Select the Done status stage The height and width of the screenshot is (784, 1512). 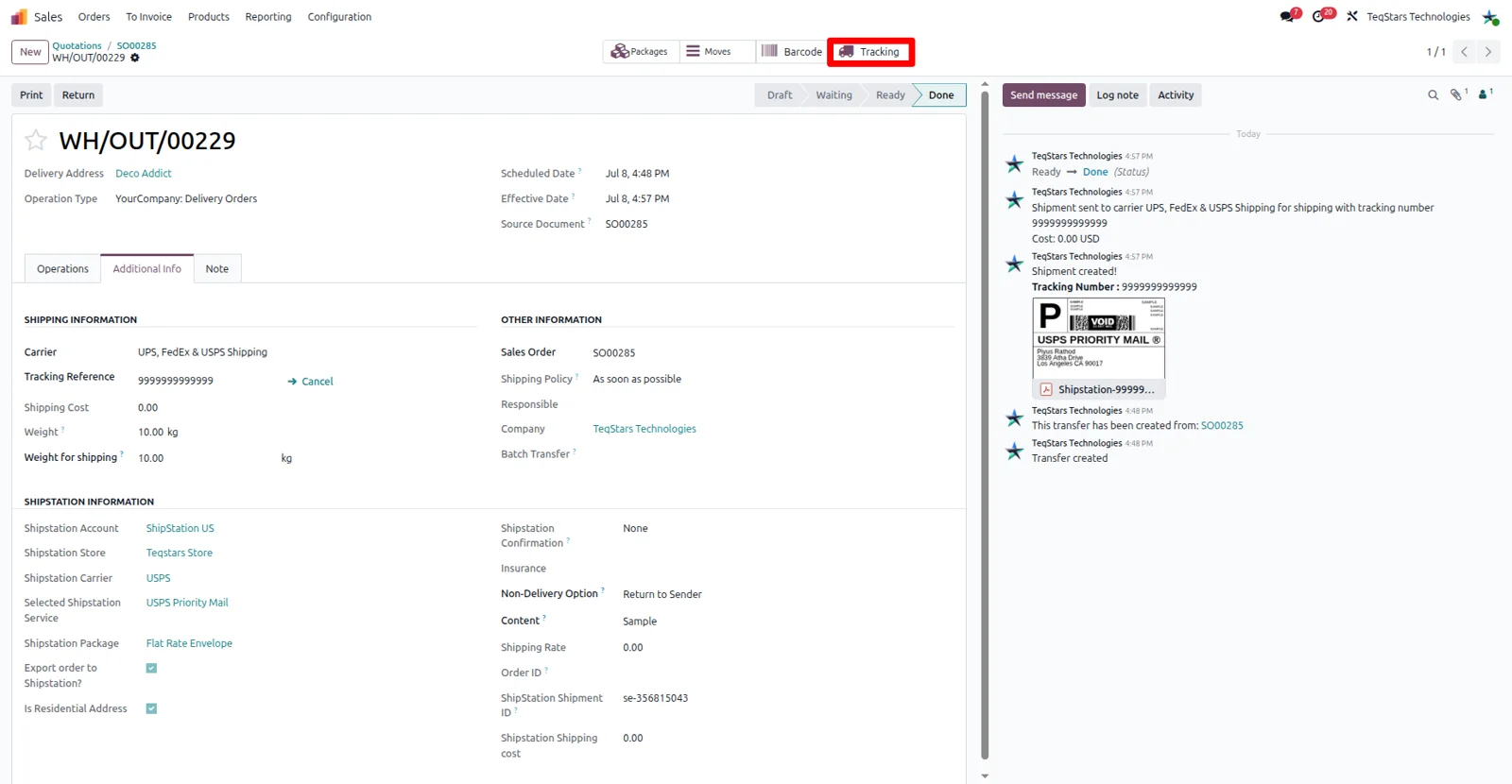click(941, 94)
